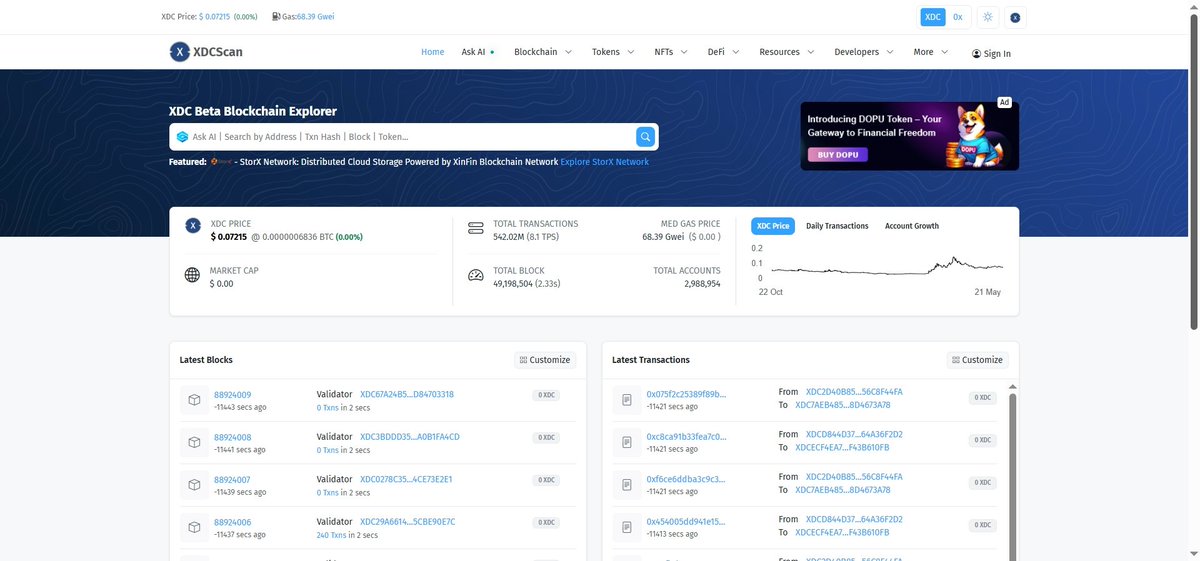
Task: Click document icon for transaction 0xc8ca91b33fea7c0
Action: [x=627, y=442]
